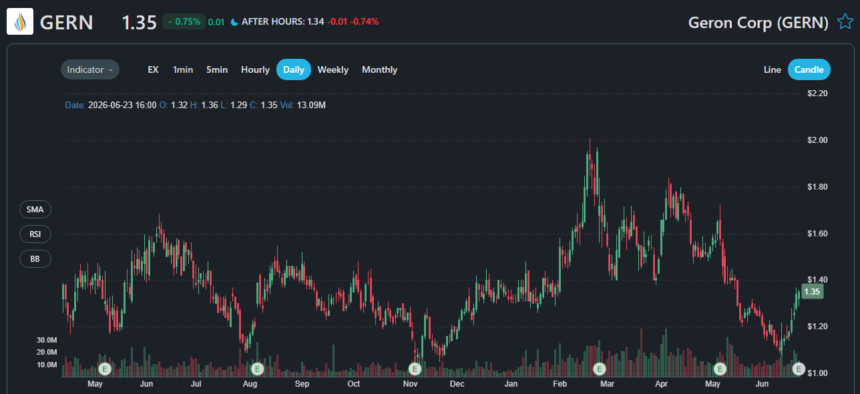Add GERN to favorites with star icon
This screenshot has width=860, height=394.
pyautogui.click(x=845, y=22)
